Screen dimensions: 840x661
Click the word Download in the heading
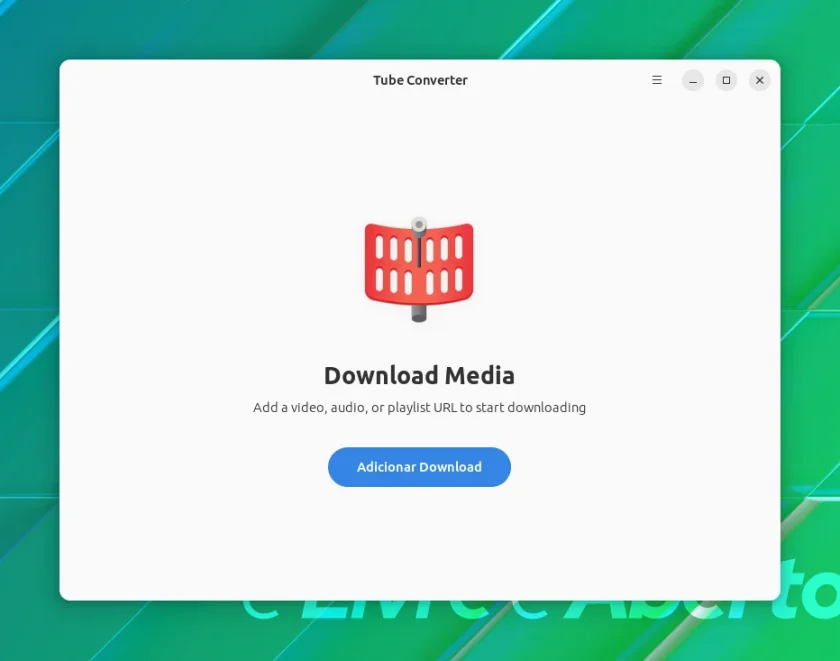(381, 375)
